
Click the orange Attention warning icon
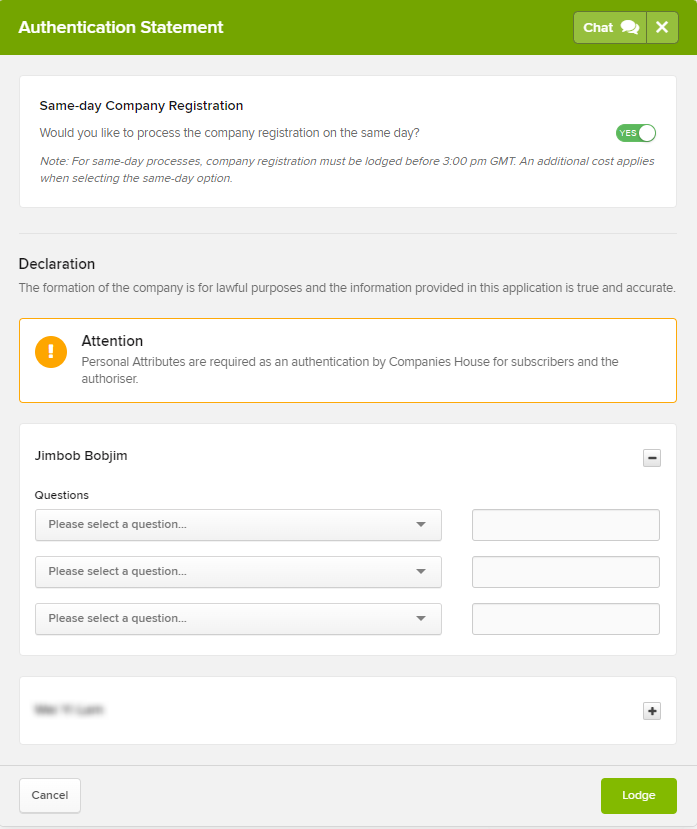51,352
